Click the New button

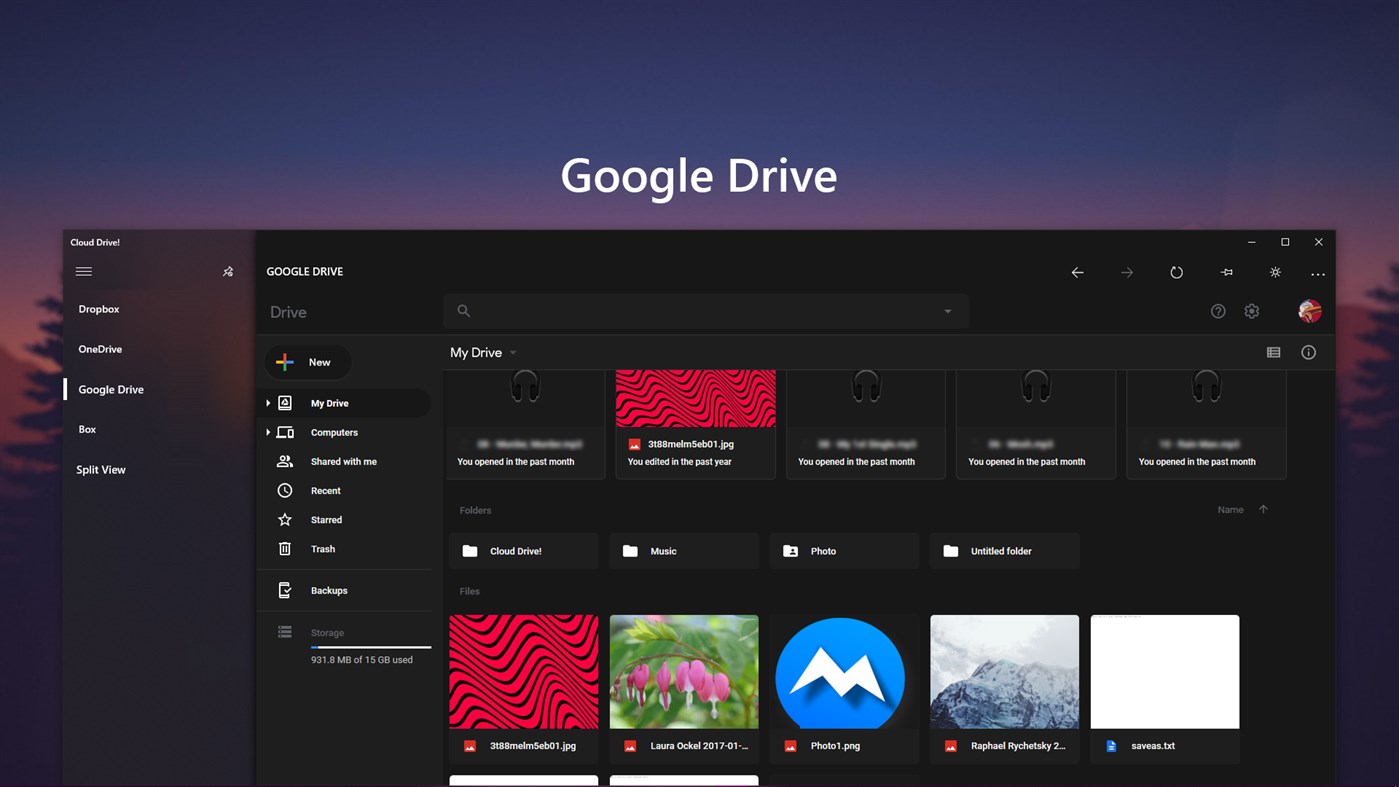[x=308, y=362]
